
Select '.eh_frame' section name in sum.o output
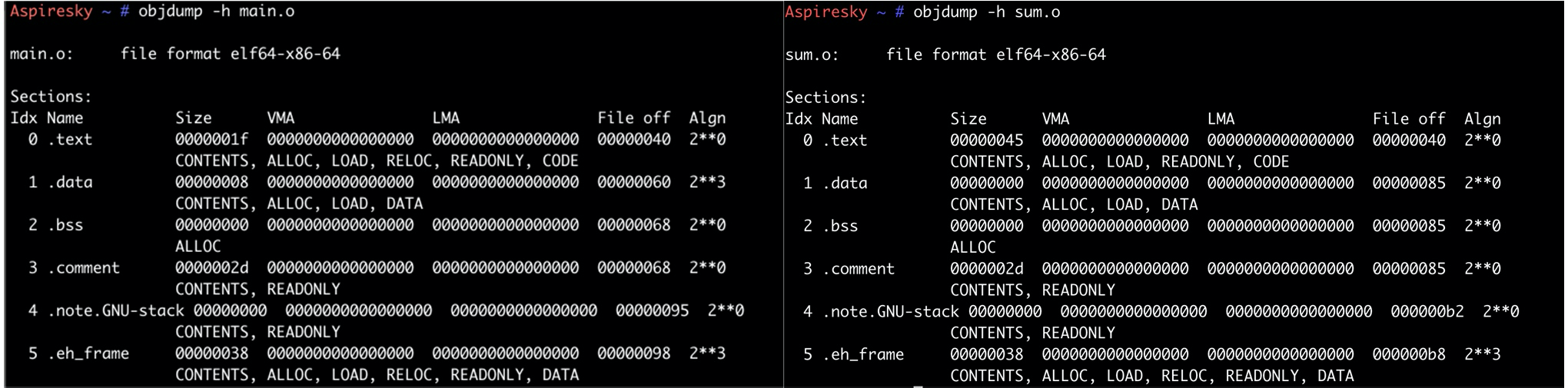pyautogui.click(x=862, y=354)
